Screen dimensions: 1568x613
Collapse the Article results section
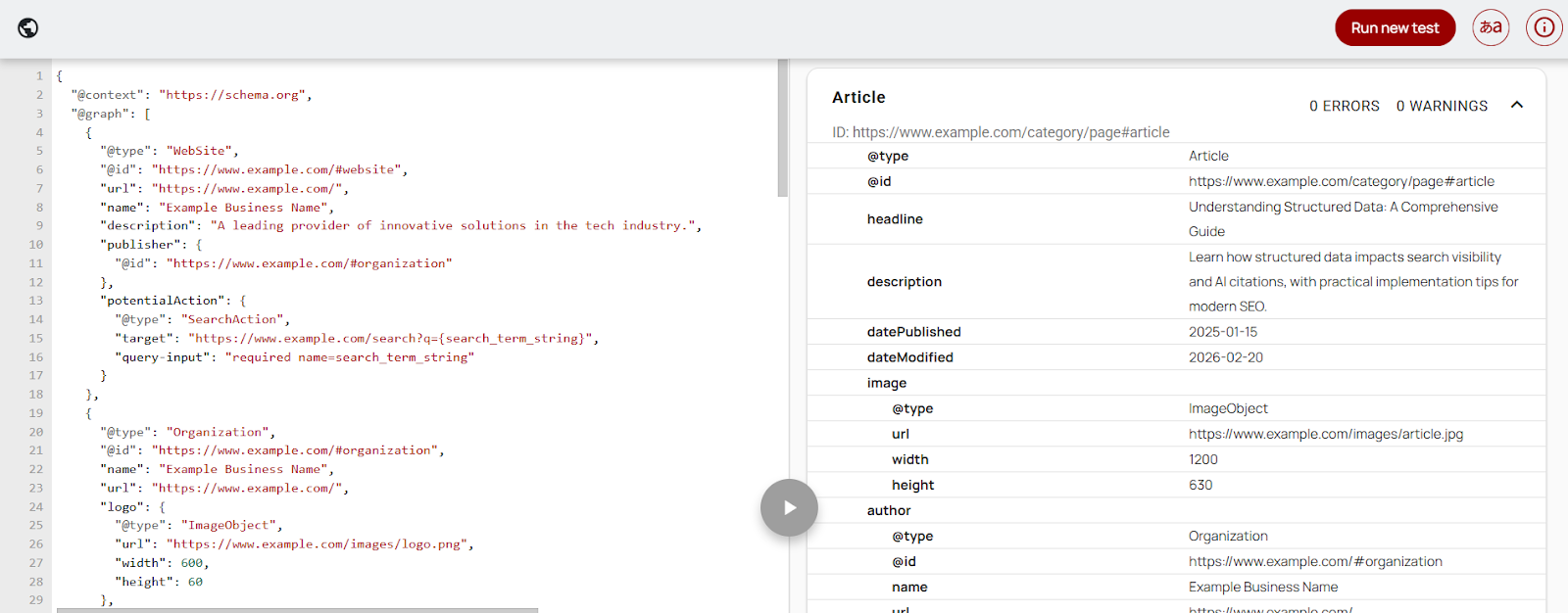[x=1517, y=105]
